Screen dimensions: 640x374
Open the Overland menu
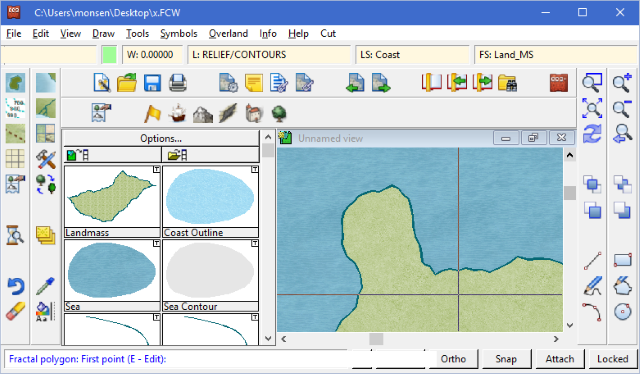pos(228,33)
